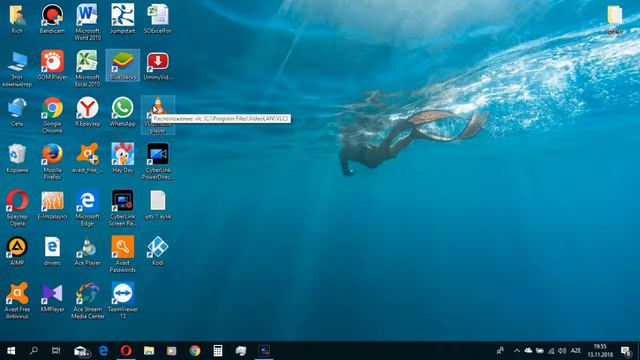Viewport: 640px width, 360px height.
Task: Open the battery status tray icon
Action: coord(540,351)
